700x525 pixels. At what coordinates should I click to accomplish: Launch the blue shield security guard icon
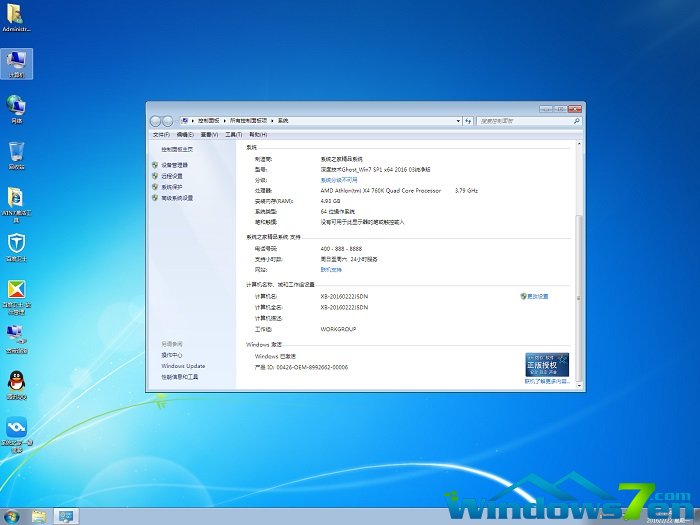click(x=16, y=247)
